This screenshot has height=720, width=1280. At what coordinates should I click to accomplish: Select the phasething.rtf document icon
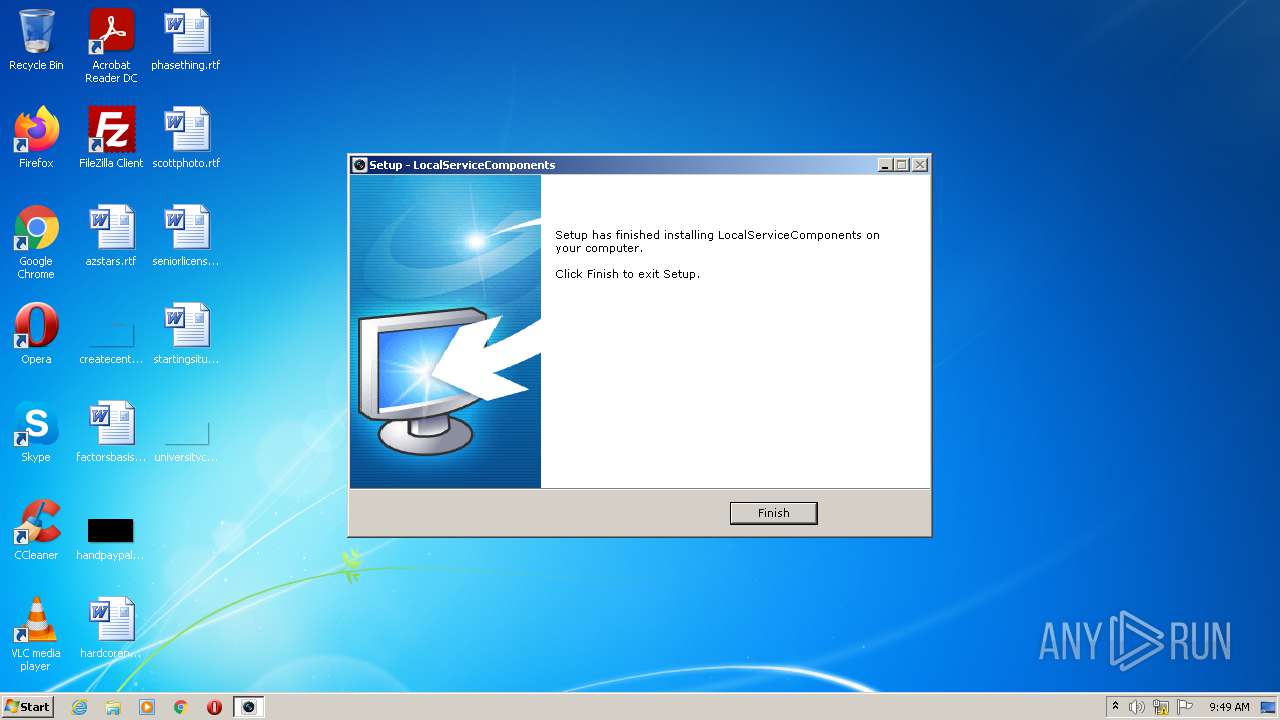[186, 40]
